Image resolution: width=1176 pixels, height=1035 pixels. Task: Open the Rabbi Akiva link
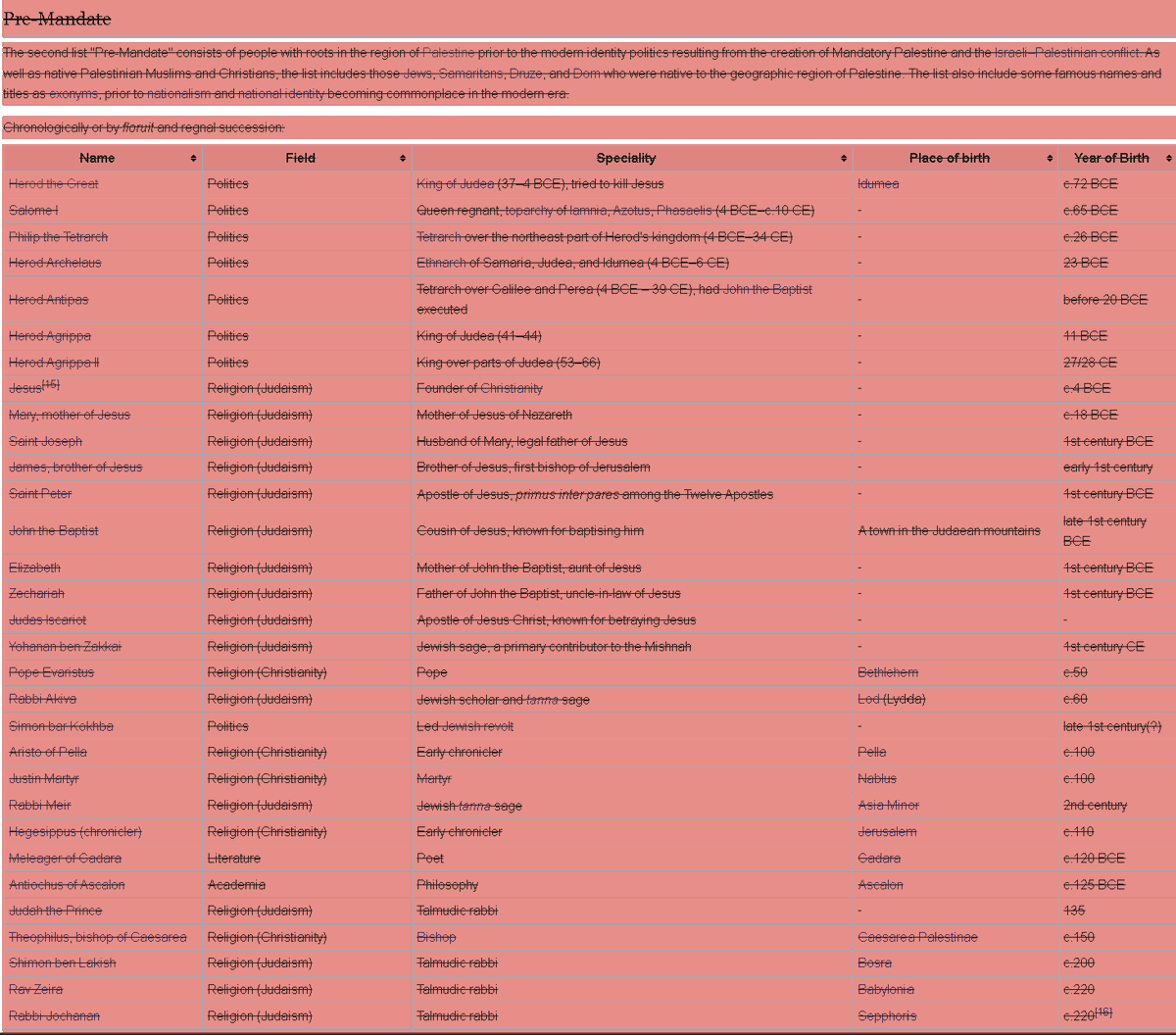43,700
